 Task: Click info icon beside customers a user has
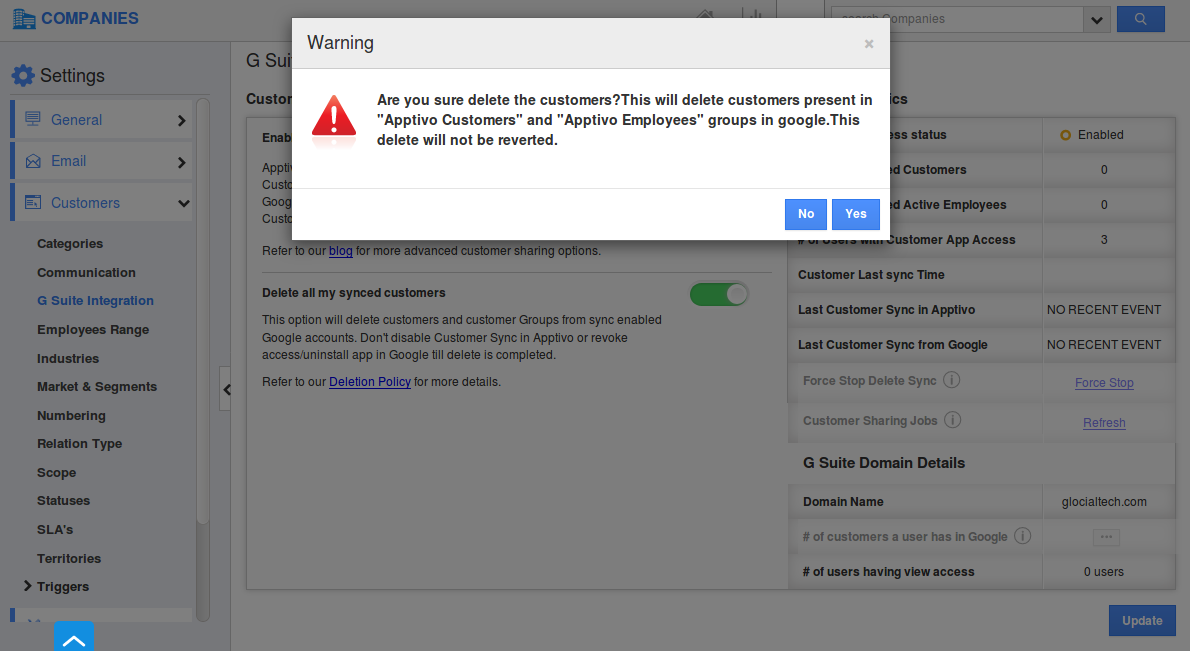[1023, 536]
